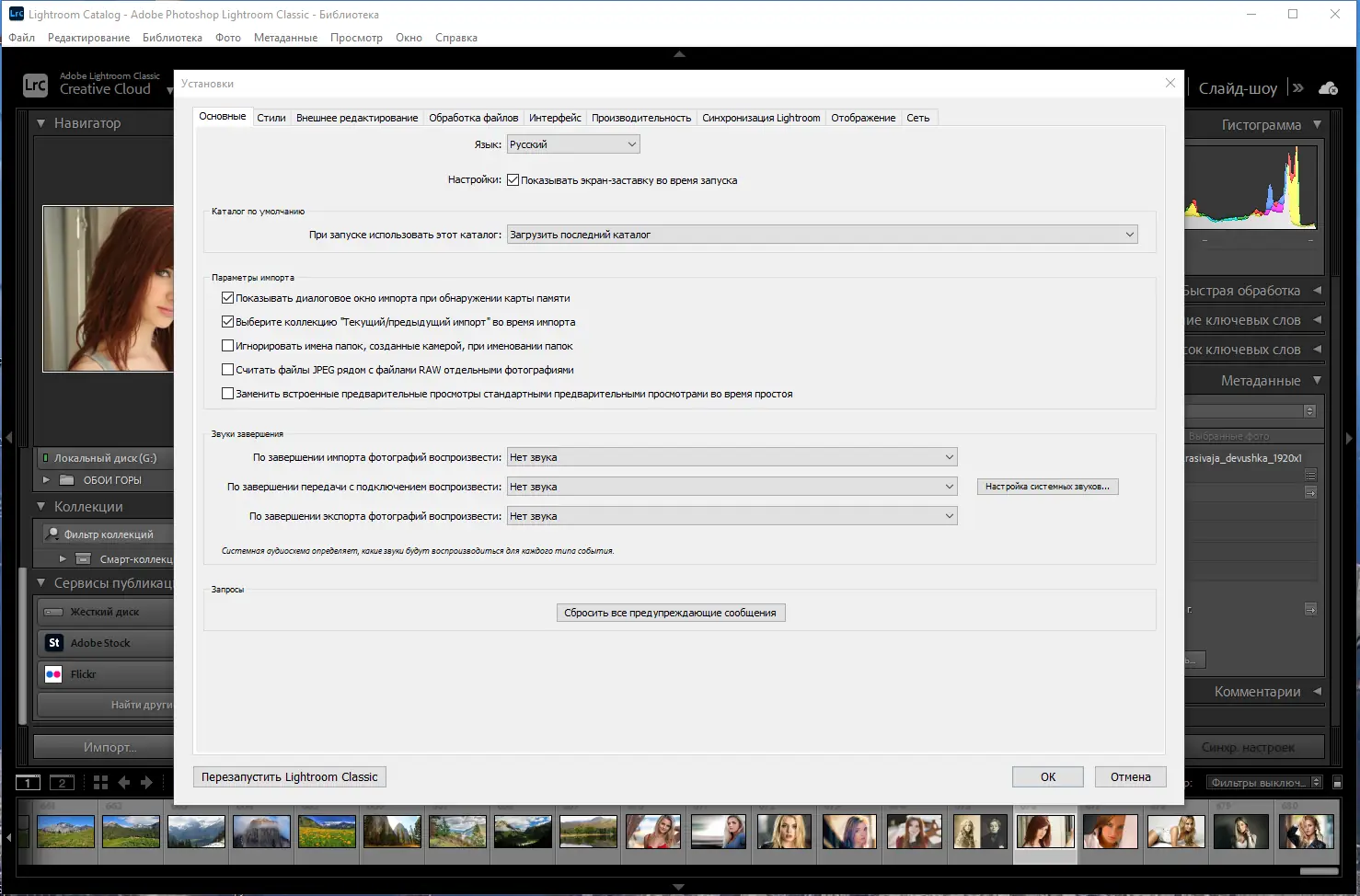The height and width of the screenshot is (896, 1360).
Task: Collapse the Навигатор panel
Action: [x=40, y=123]
